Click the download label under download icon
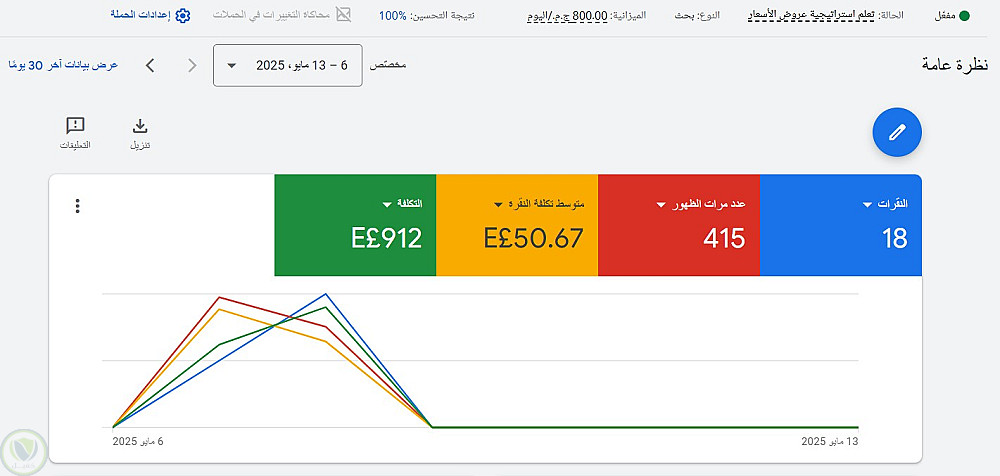Image resolution: width=1000 pixels, height=476 pixels. [140, 145]
